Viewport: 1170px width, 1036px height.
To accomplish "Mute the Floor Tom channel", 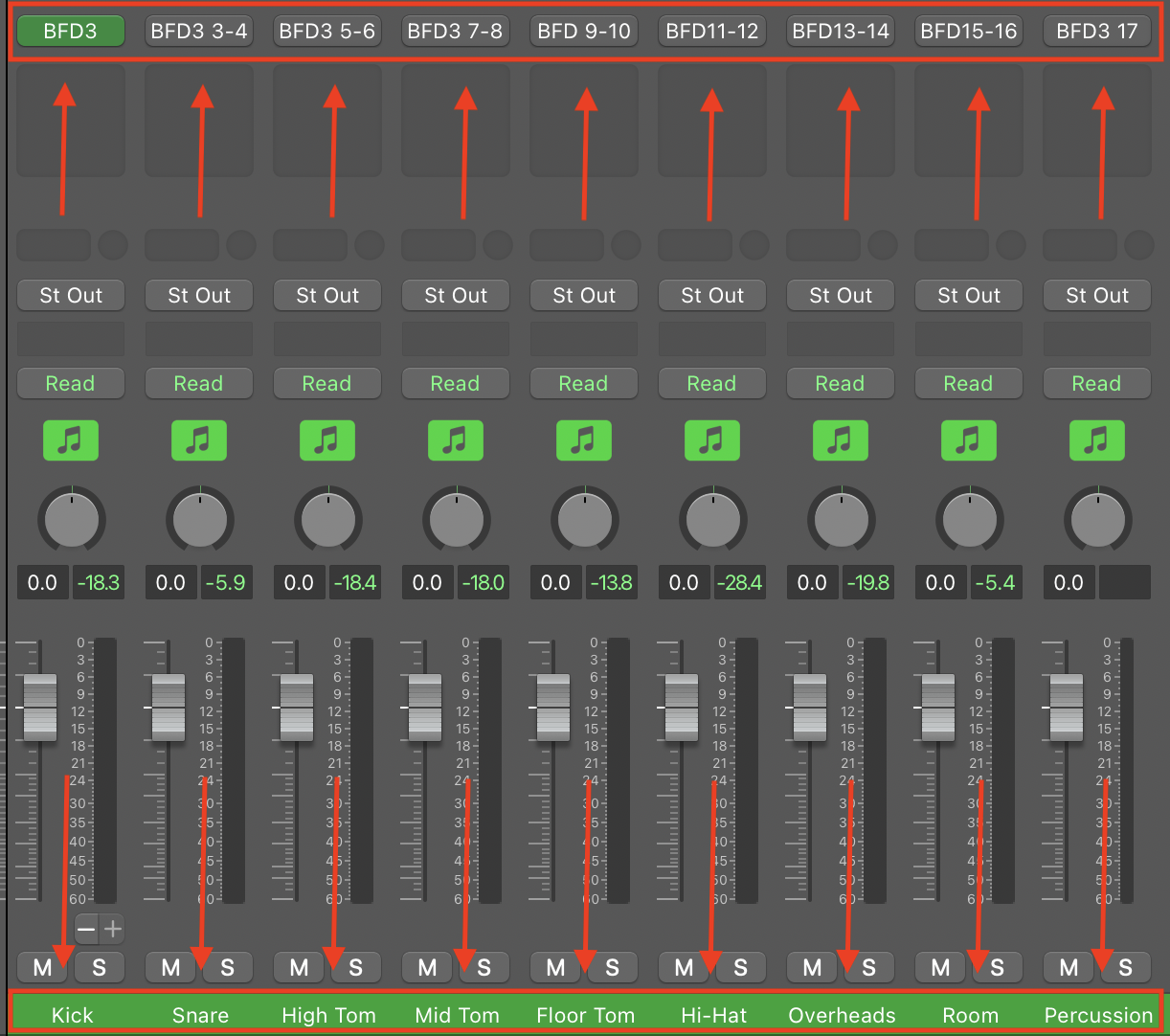I will point(555,968).
